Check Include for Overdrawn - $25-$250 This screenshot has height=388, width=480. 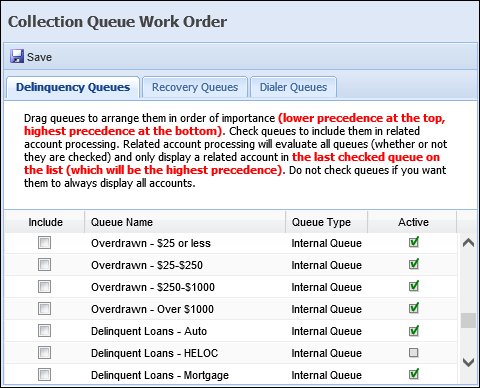pyautogui.click(x=44, y=265)
